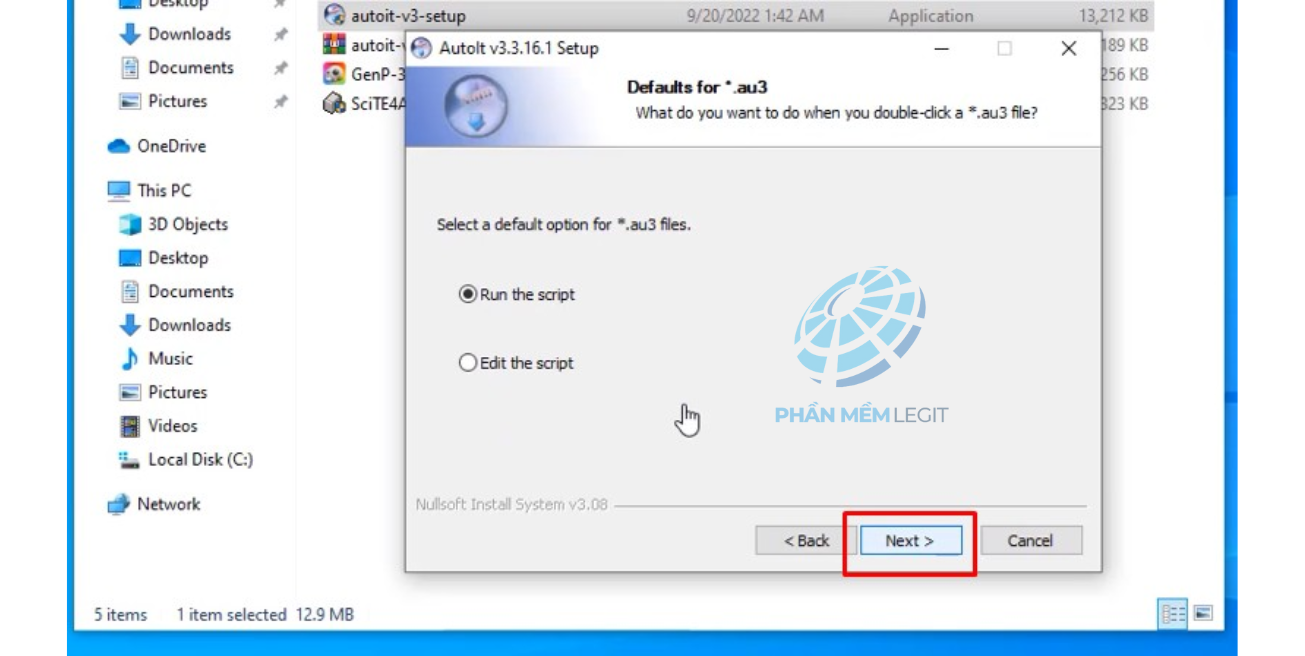Click the Back button in setup
This screenshot has width=1305, height=656.
tap(806, 541)
